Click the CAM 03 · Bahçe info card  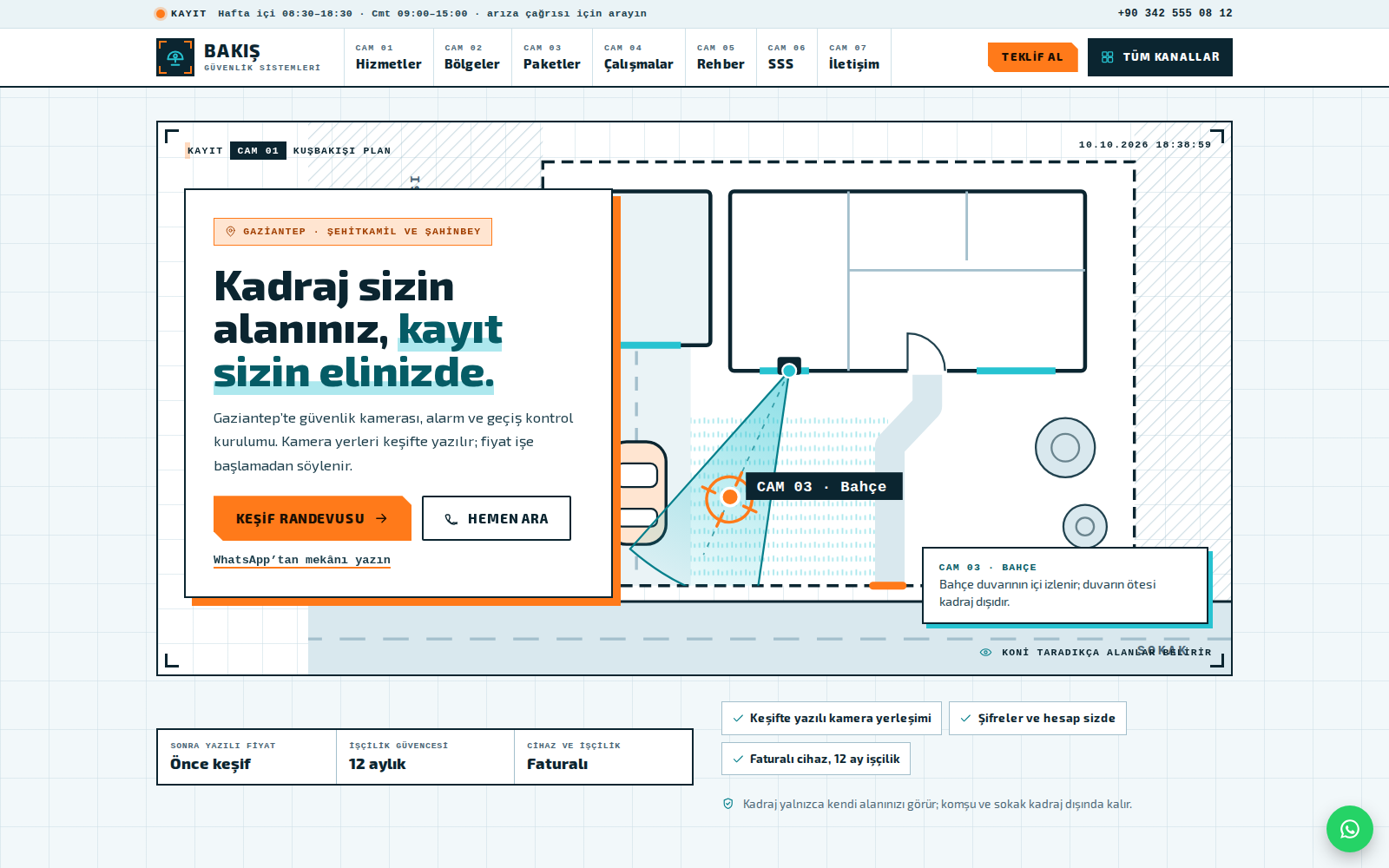tap(1065, 585)
